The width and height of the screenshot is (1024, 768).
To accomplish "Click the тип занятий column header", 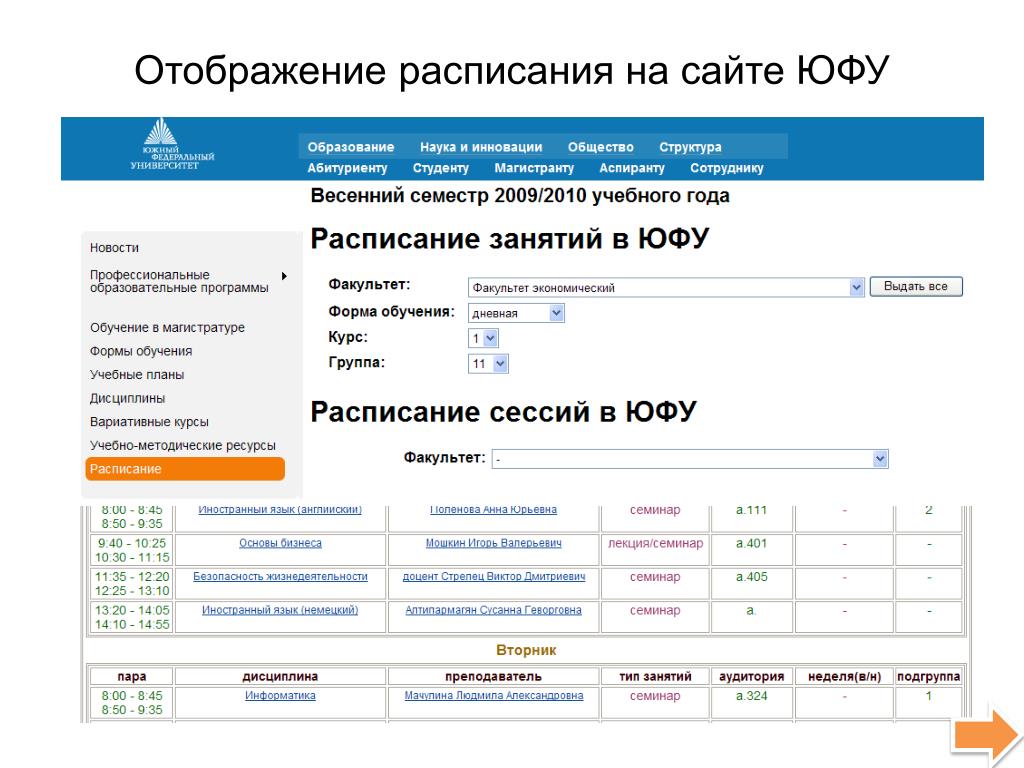I will click(655, 677).
